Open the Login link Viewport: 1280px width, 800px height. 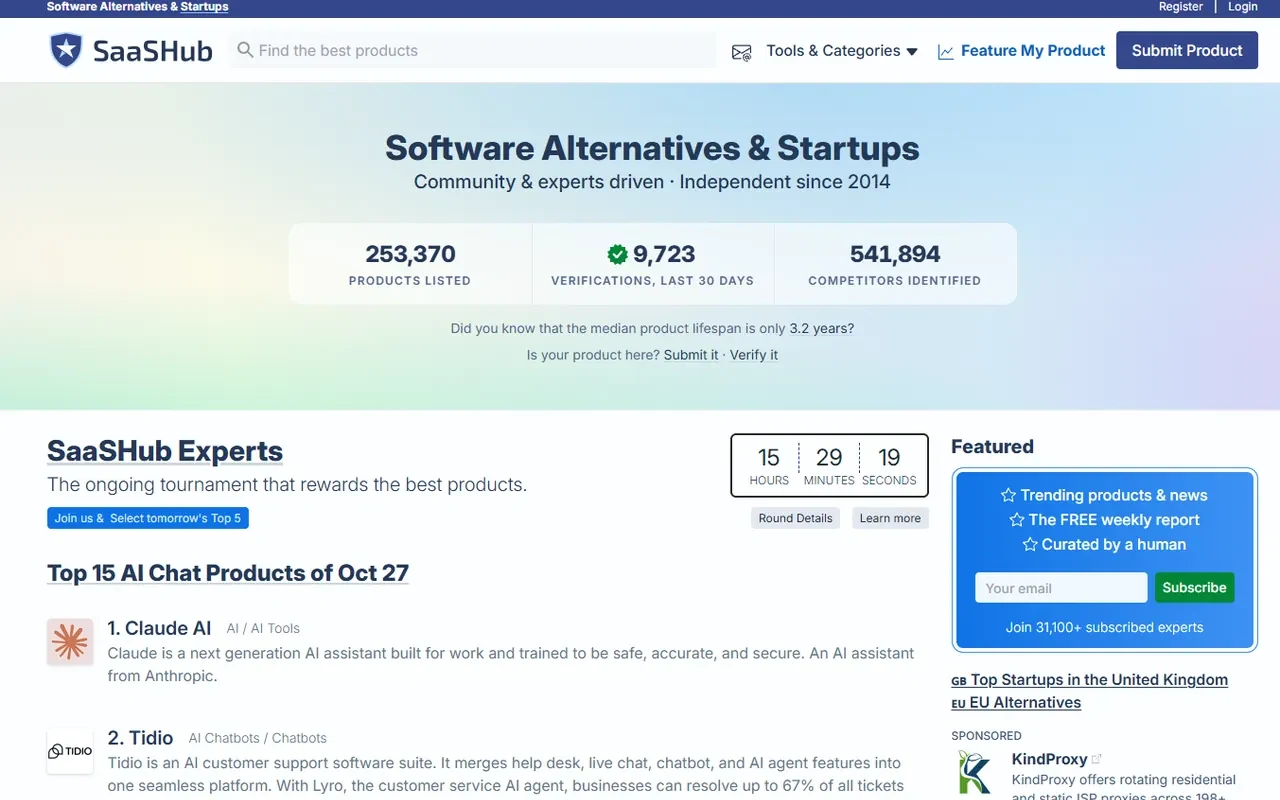click(1243, 7)
